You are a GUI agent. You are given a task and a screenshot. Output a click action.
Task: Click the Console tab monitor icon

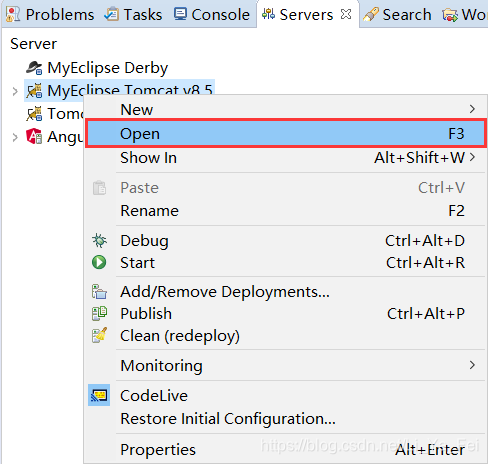tap(180, 14)
